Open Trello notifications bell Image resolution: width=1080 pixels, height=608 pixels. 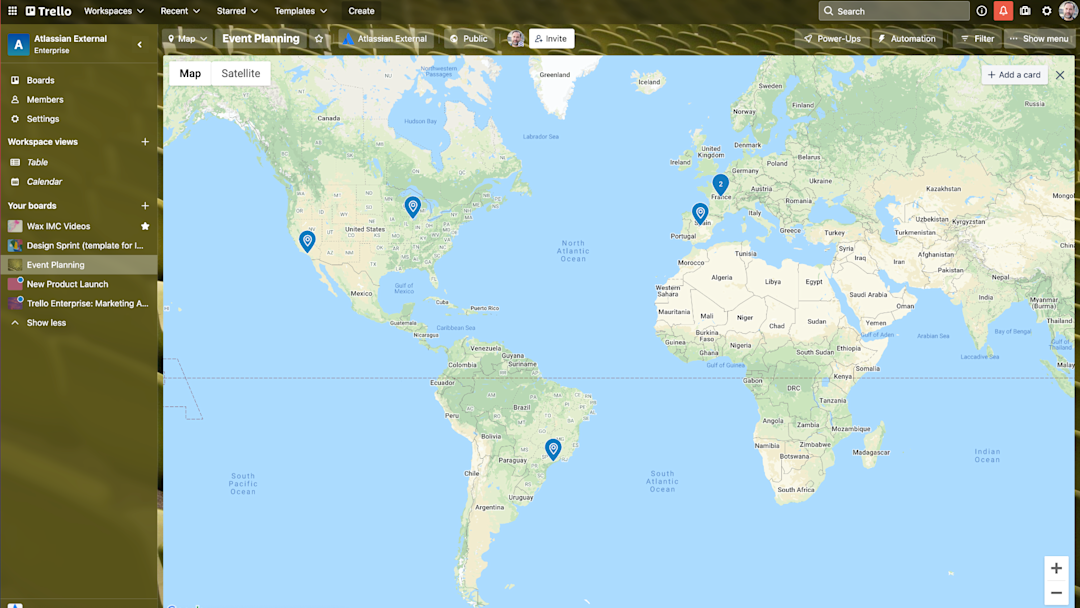[x=1003, y=11]
